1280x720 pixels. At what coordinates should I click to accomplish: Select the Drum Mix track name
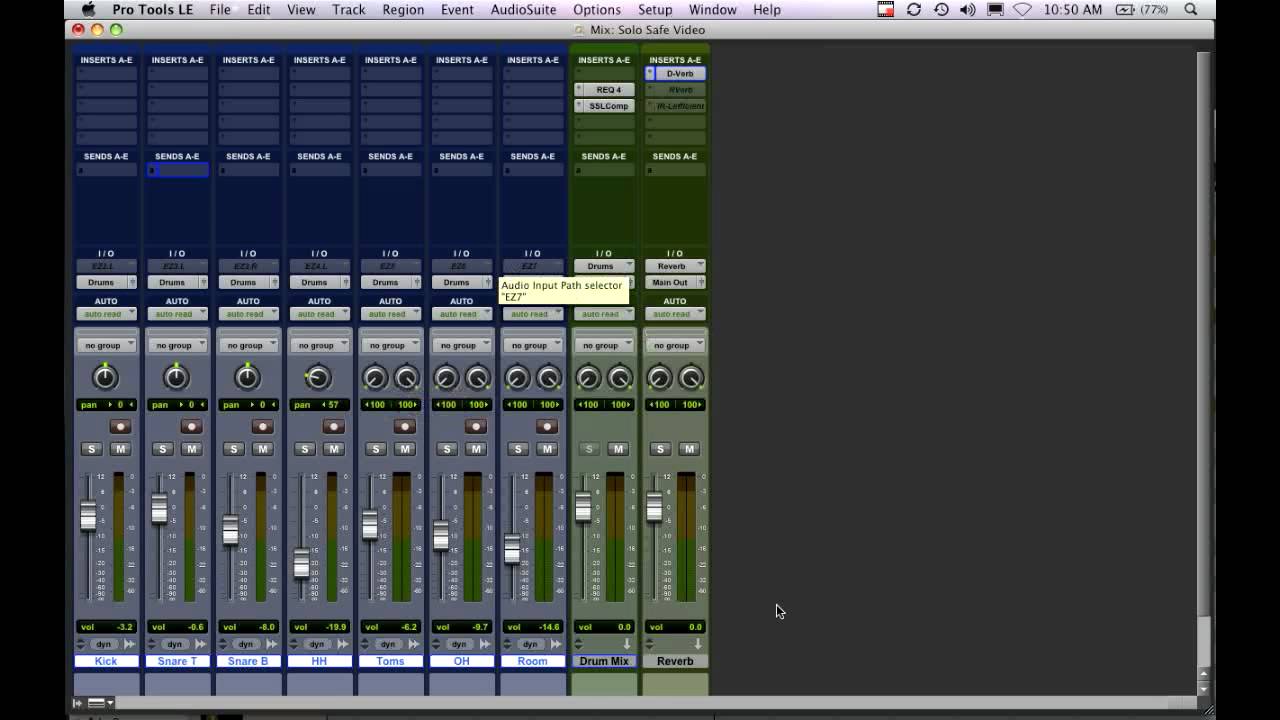604,661
